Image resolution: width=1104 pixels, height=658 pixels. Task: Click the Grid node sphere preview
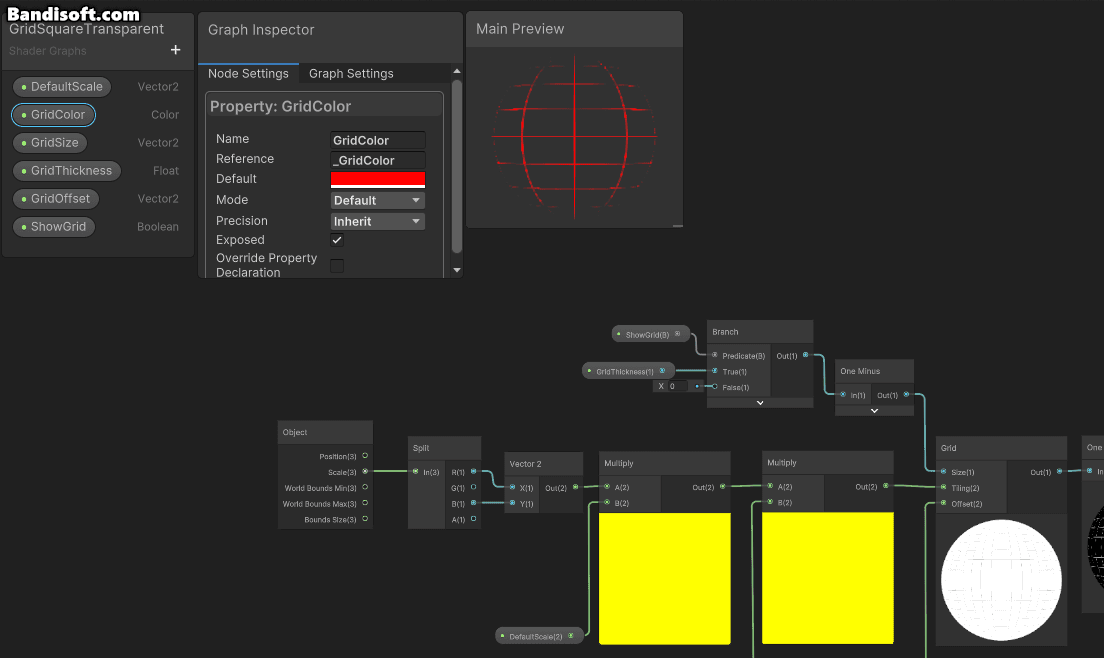[1001, 580]
